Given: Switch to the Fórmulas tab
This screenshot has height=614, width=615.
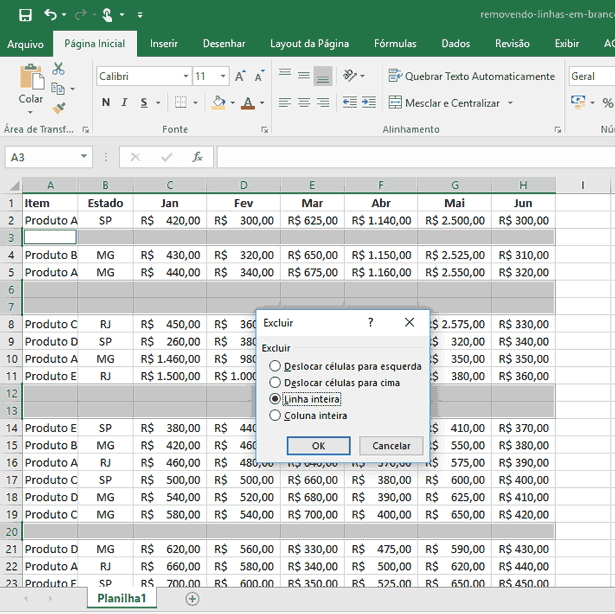Looking at the screenshot, I should (x=395, y=44).
